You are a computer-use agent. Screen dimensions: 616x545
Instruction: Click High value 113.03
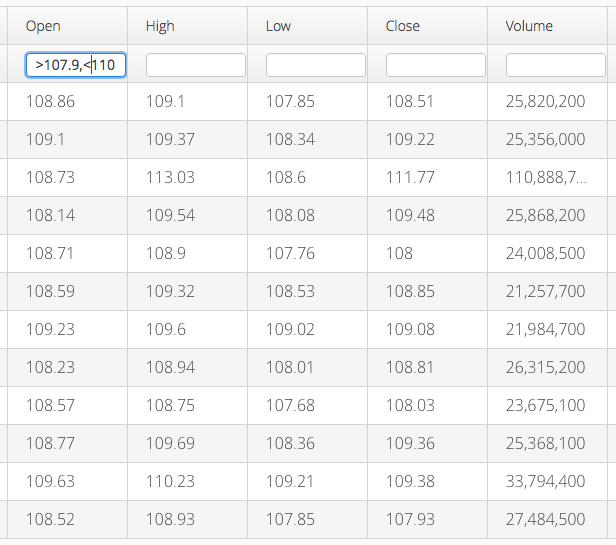click(x=170, y=177)
